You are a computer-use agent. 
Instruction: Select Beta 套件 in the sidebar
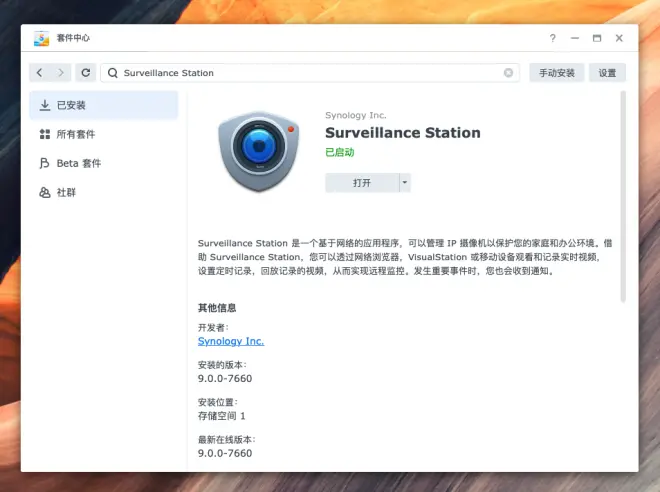104,163
